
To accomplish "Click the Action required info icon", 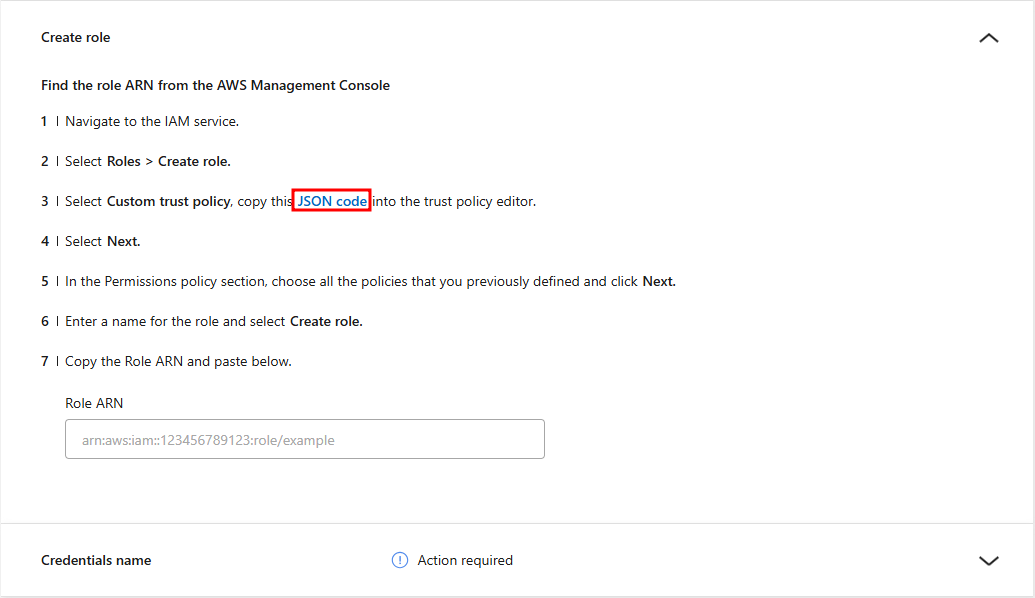I will (x=400, y=560).
